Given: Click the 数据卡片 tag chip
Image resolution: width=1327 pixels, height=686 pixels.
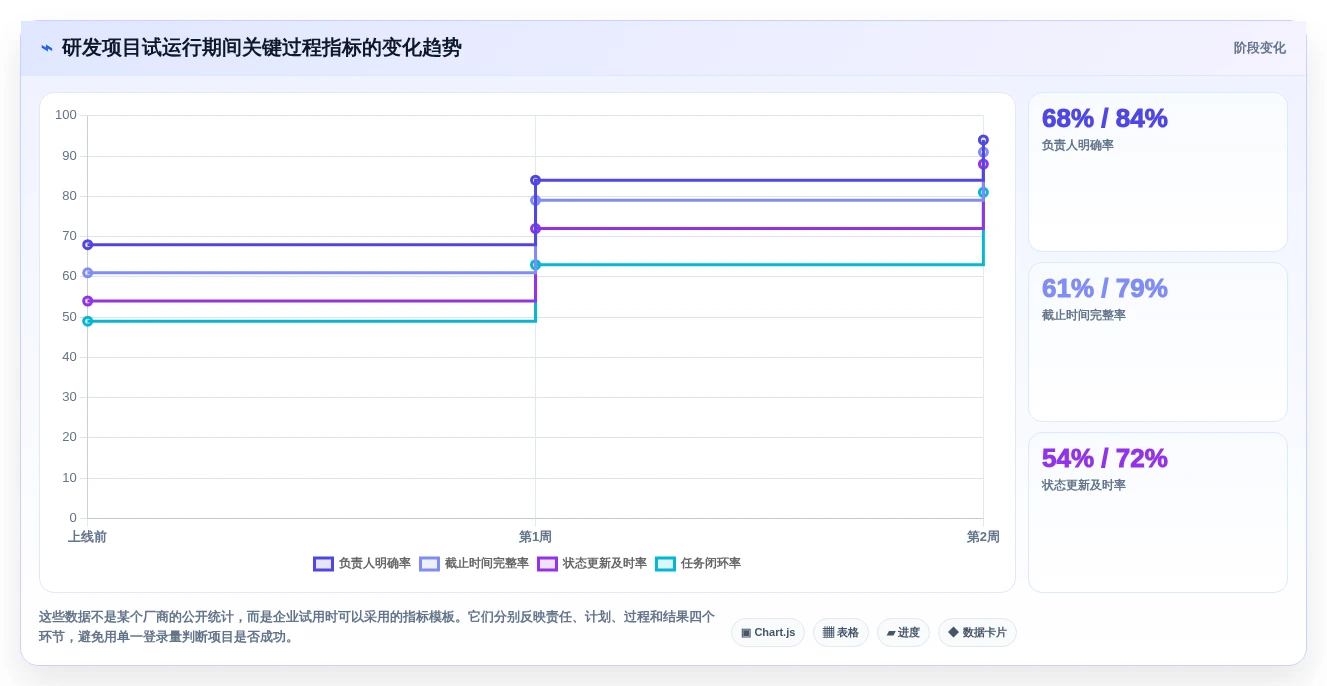Looking at the screenshot, I should pos(977,632).
